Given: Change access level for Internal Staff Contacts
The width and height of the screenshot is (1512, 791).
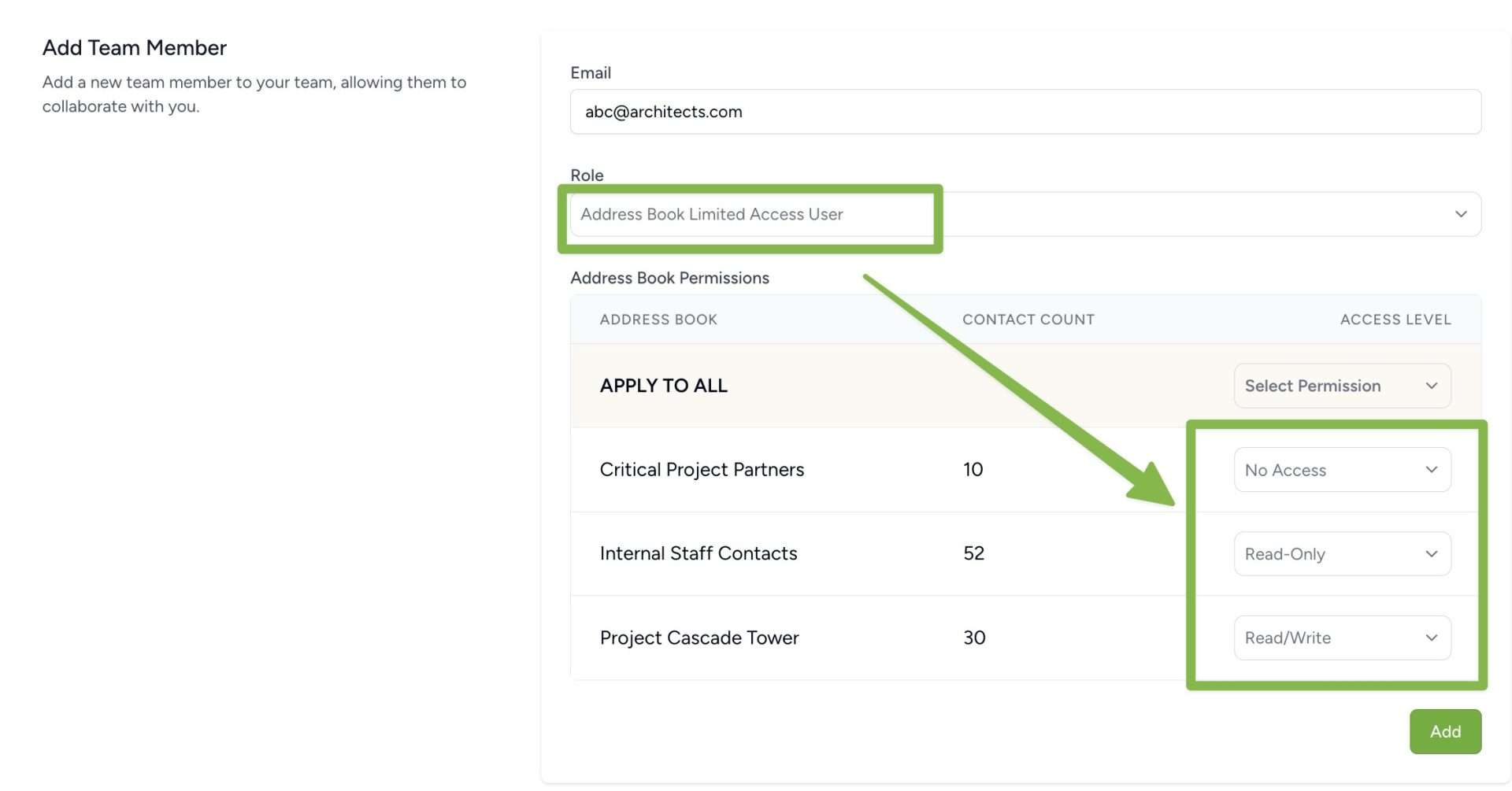Looking at the screenshot, I should pyautogui.click(x=1342, y=554).
